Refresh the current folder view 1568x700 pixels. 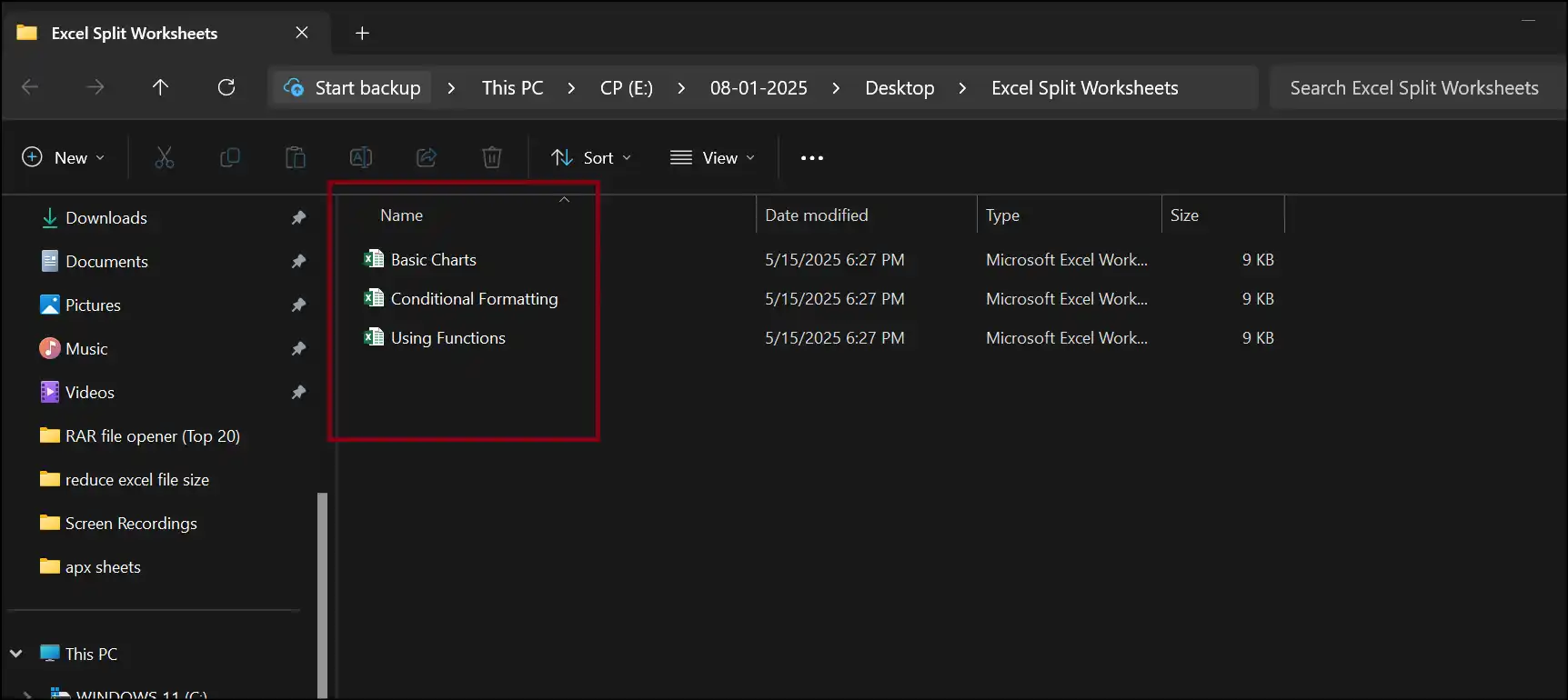coord(226,87)
